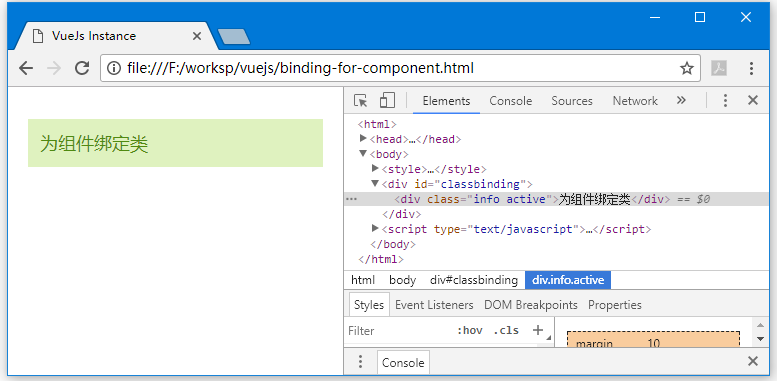Open DevTools customize menu (vertical dots)
The width and height of the screenshot is (777, 381).
coord(725,101)
